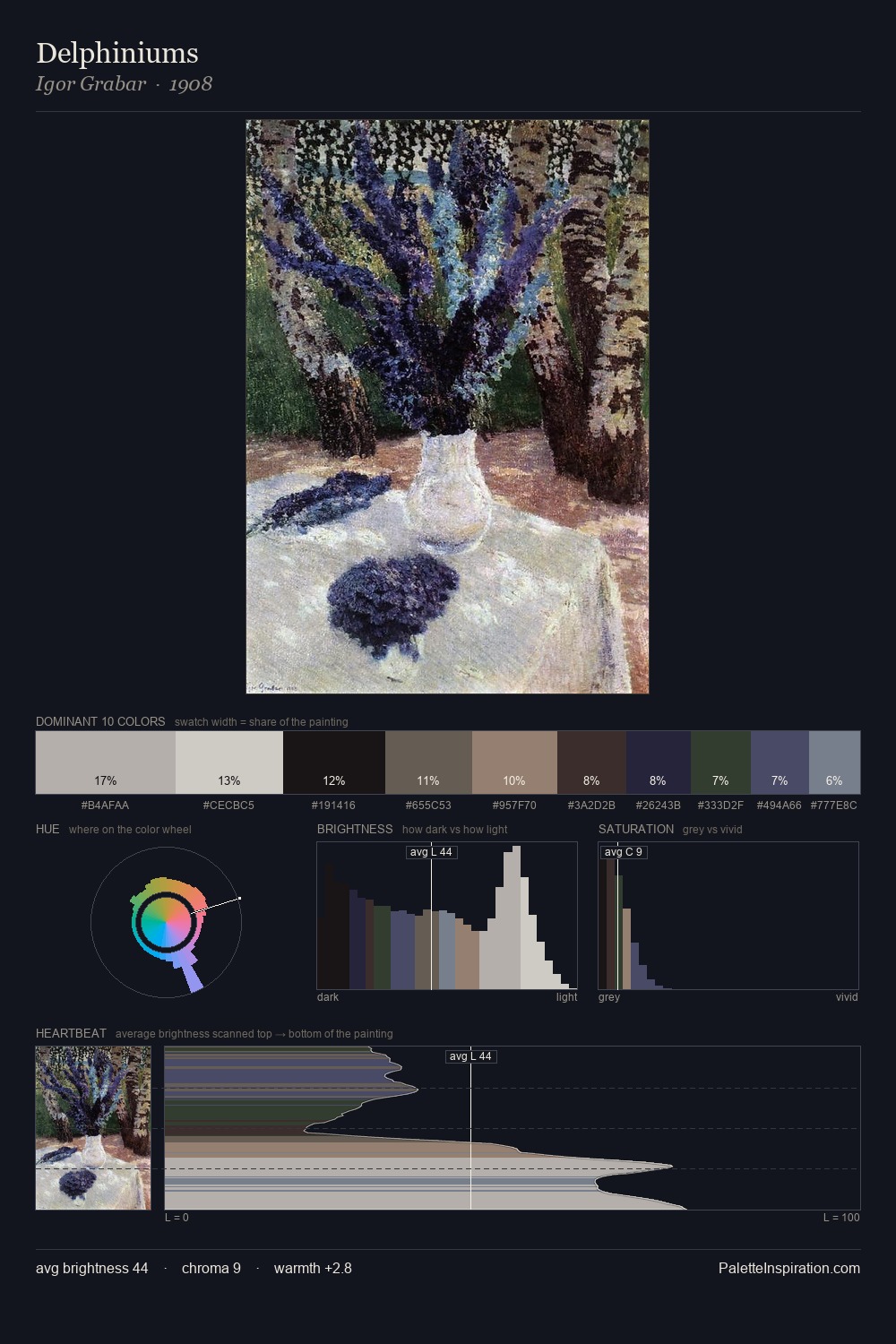The width and height of the screenshot is (896, 1344).
Task: Click the small heartbeat painting thumbnail
Action: (x=93, y=1128)
